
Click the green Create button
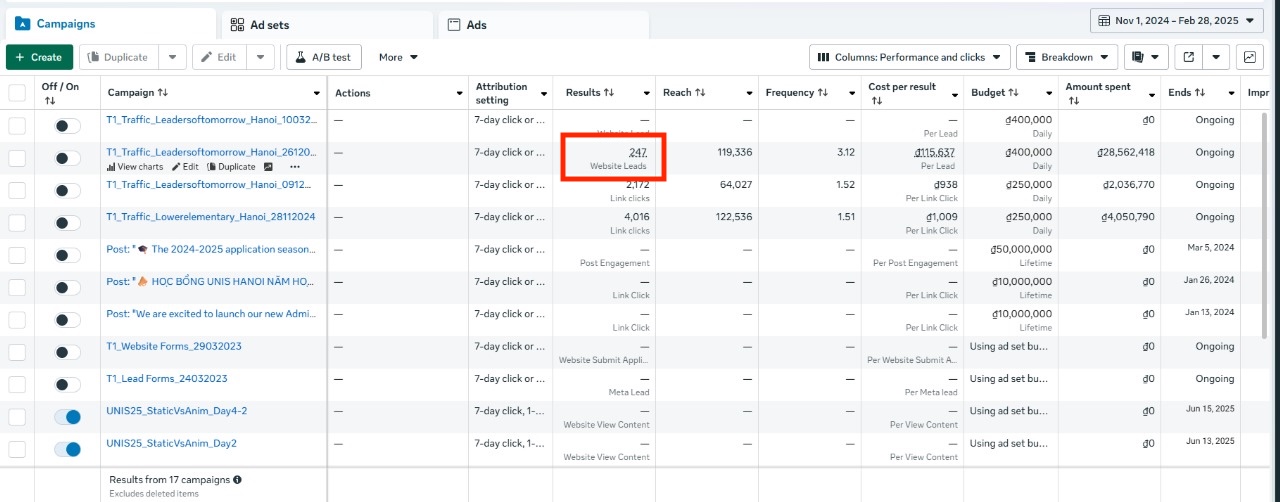(x=39, y=57)
